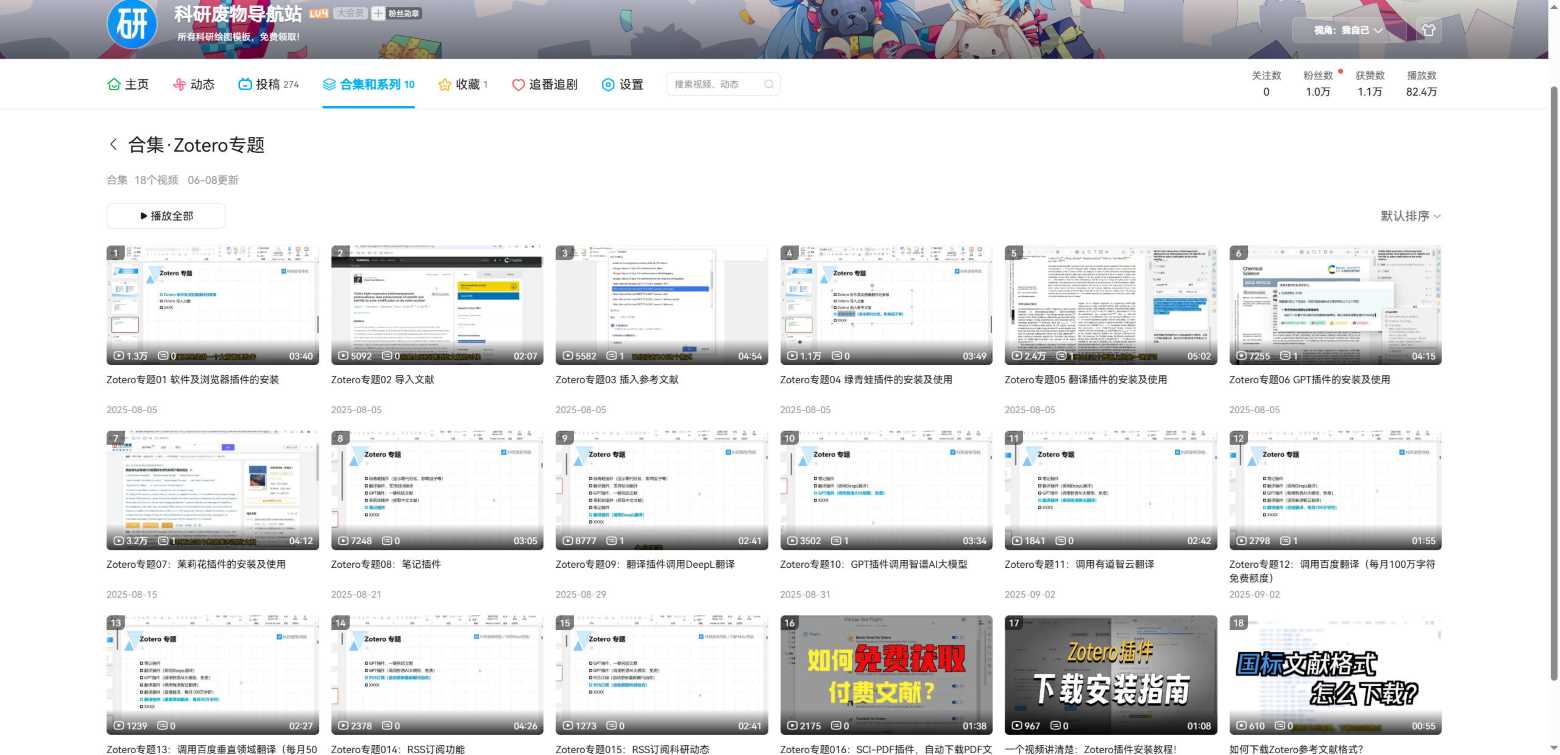Open title Zotero专题05 翻译插件的安装及使用

tap(1086, 380)
